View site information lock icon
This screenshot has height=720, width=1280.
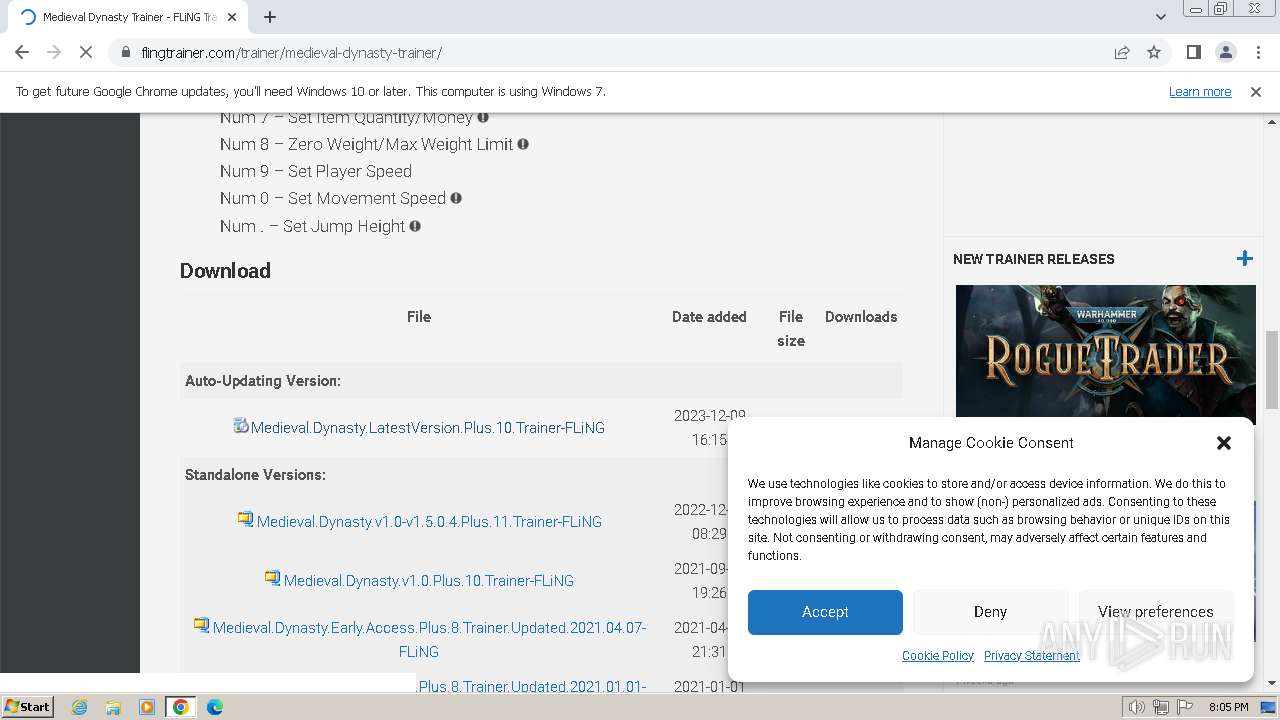click(x=125, y=52)
